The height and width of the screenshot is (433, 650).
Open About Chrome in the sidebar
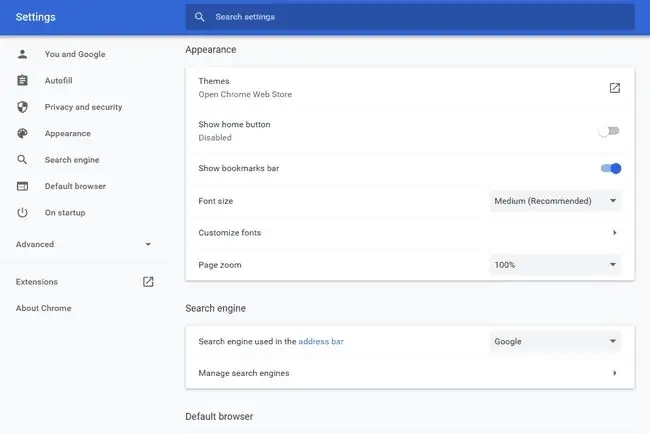click(44, 308)
